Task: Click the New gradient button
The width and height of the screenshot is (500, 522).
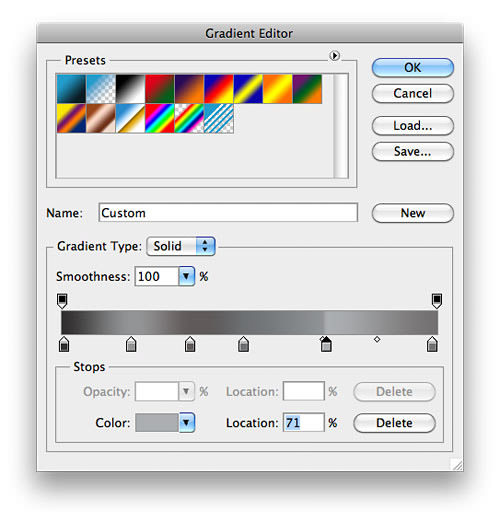Action: 413,213
